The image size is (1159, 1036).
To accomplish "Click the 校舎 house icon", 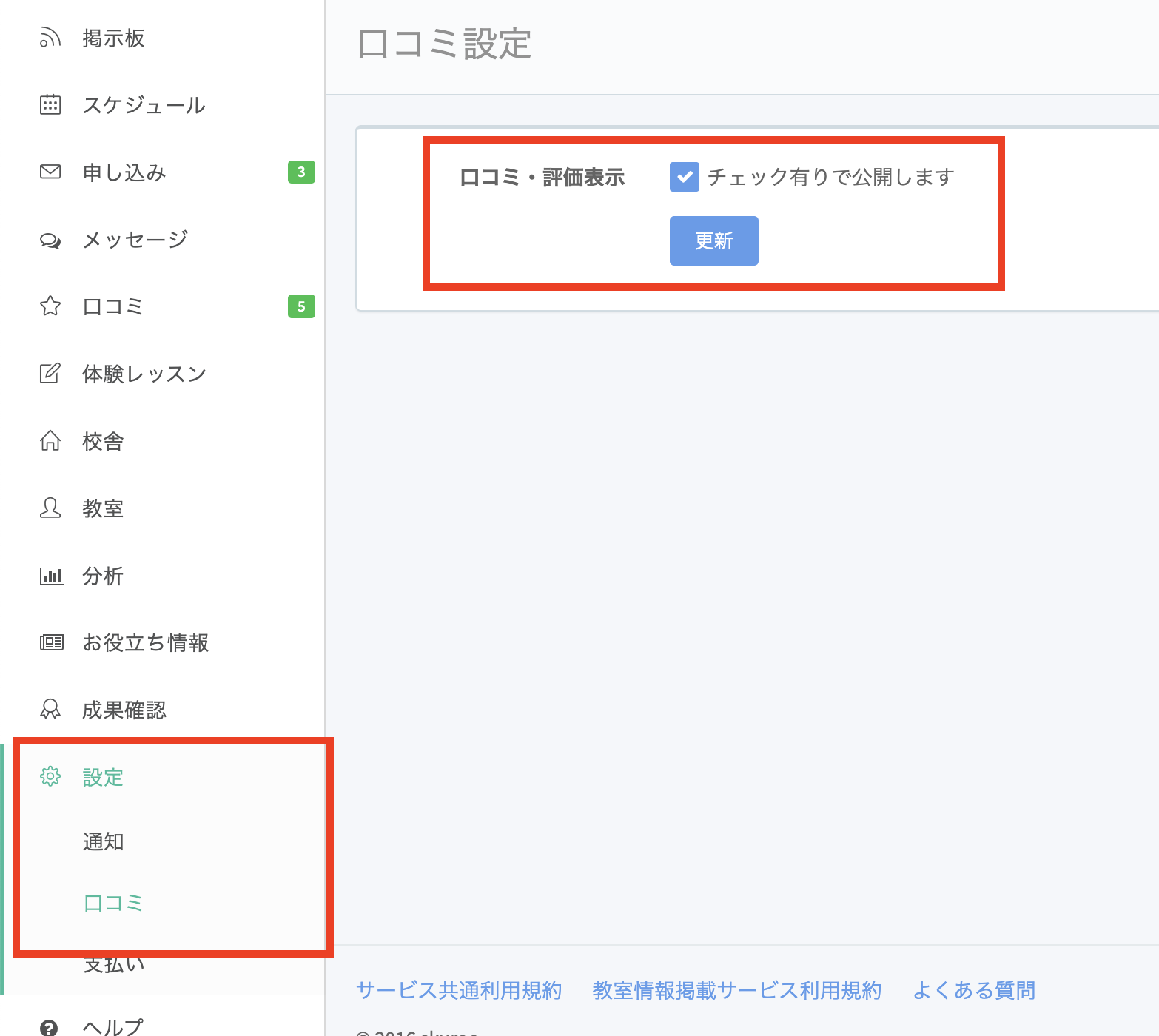I will click(50, 441).
